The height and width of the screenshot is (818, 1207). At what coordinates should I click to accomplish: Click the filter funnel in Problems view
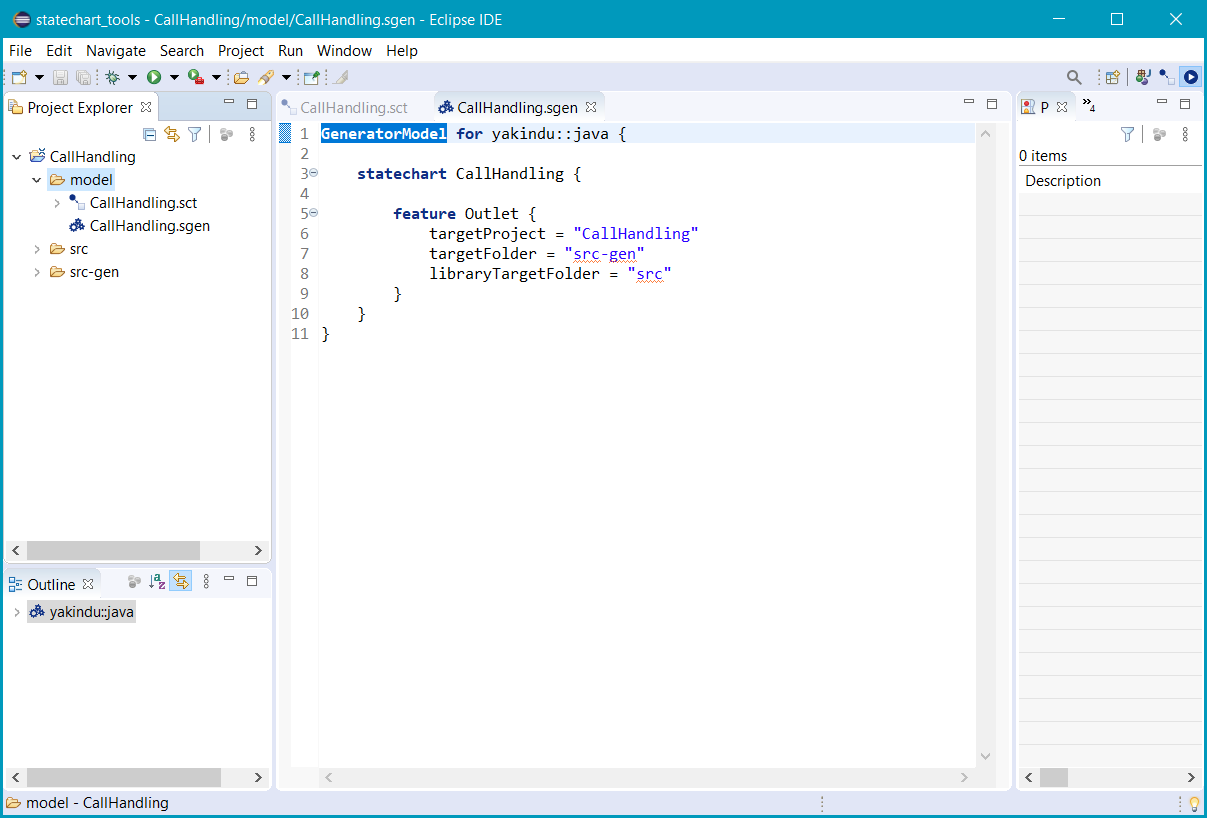coord(1128,134)
